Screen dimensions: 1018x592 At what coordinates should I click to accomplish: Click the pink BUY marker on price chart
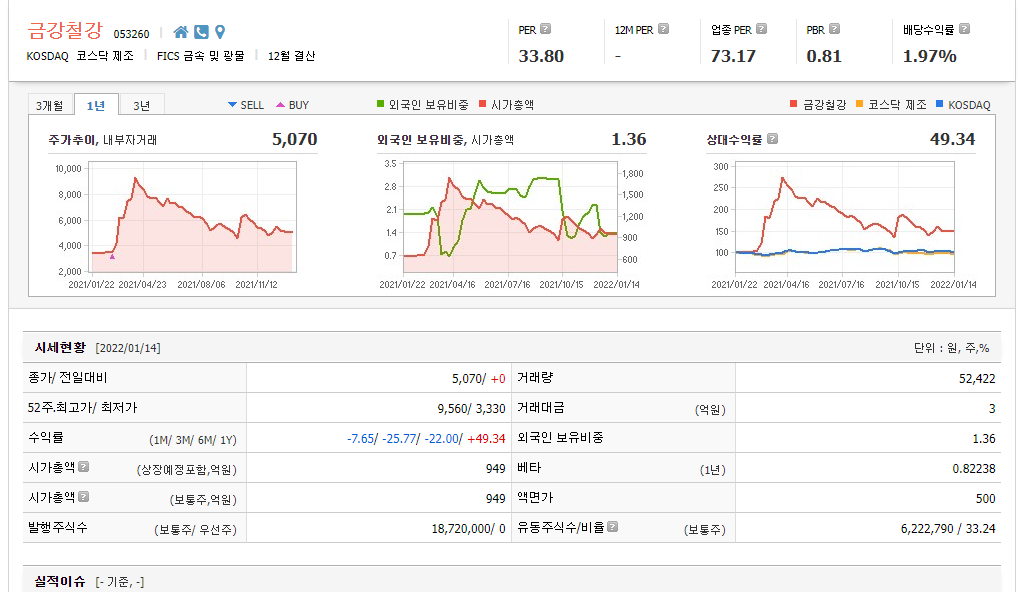click(x=112, y=257)
